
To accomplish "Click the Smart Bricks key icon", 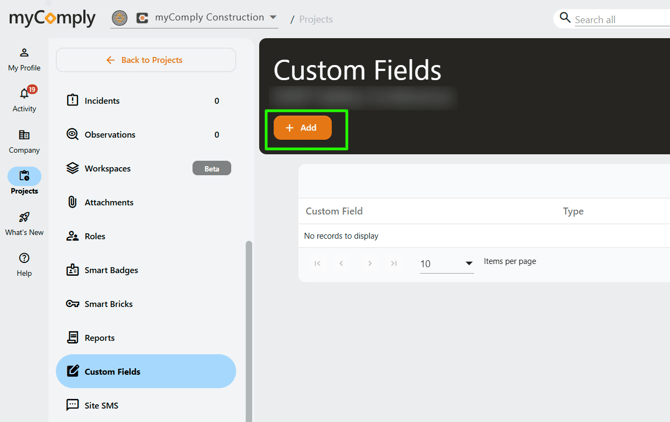I will coord(73,304).
